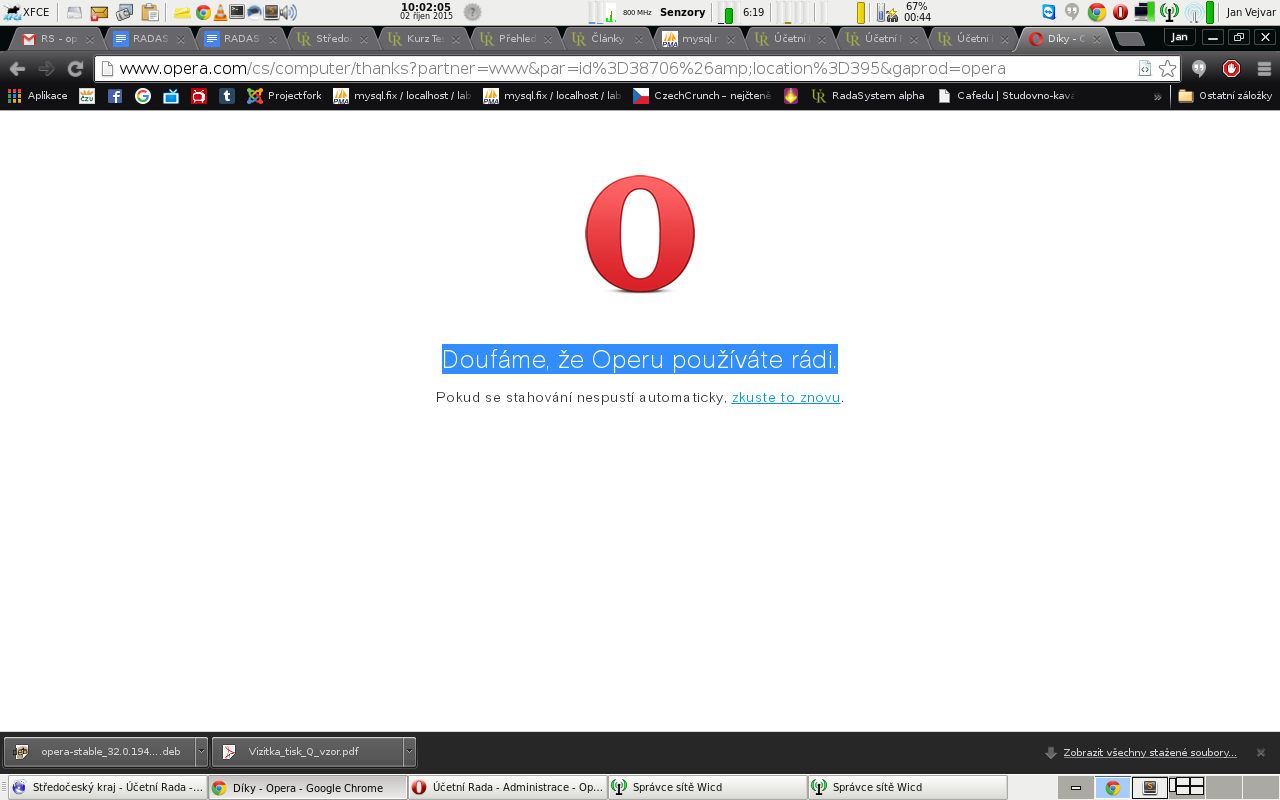Image resolution: width=1280 pixels, height=800 pixels.
Task: Switch to the 'Články' tab
Action: (607, 39)
